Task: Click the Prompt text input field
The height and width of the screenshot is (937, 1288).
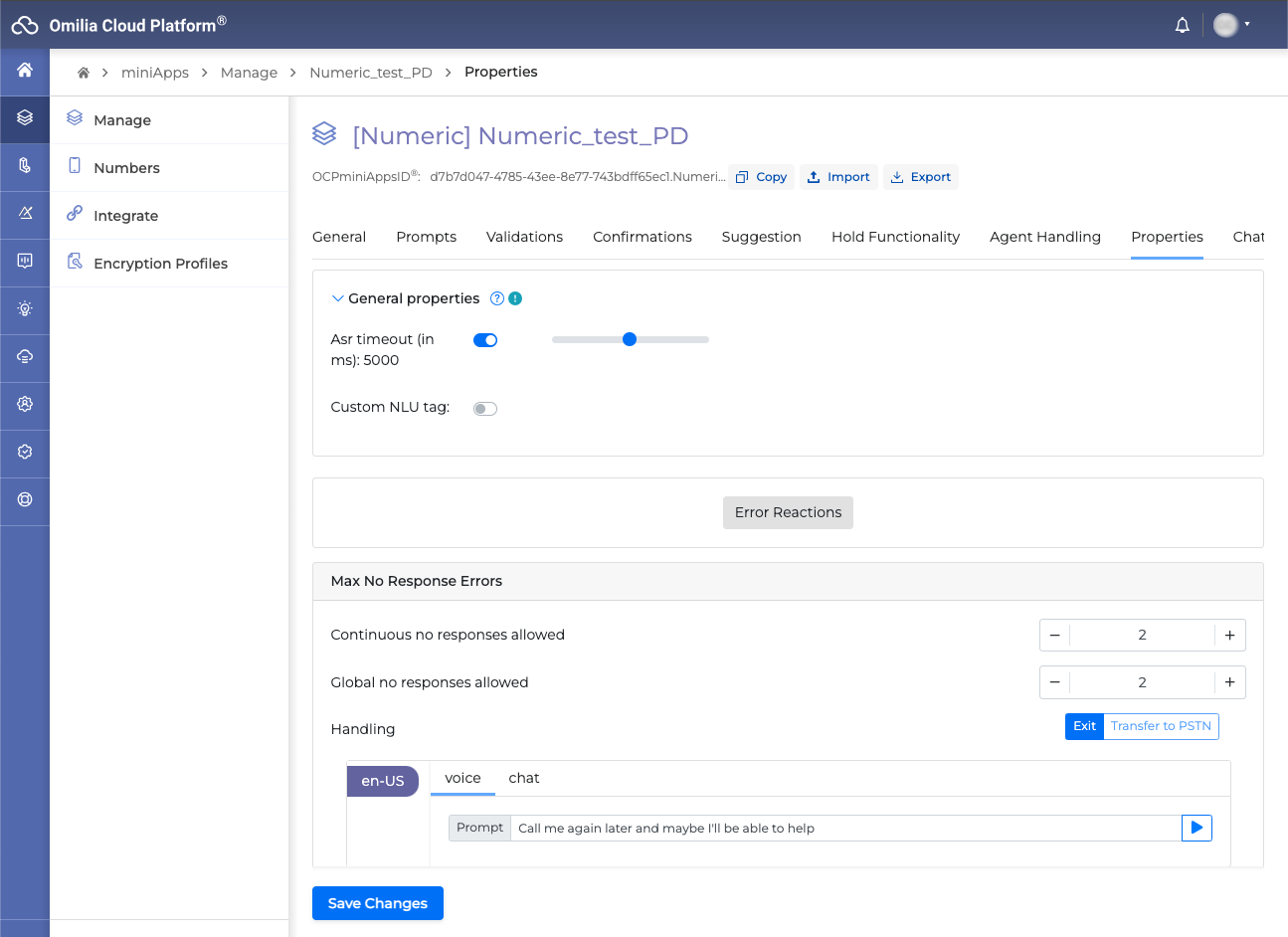Action: 845,828
